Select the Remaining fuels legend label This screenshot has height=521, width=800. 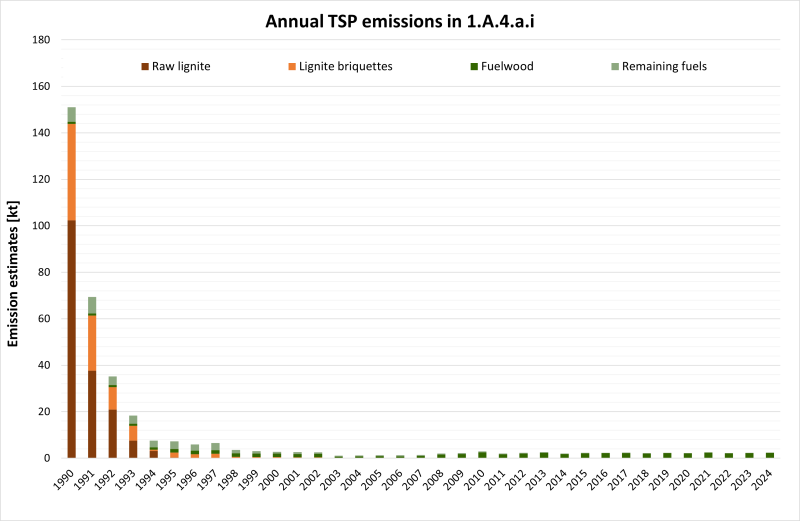[x=666, y=67]
